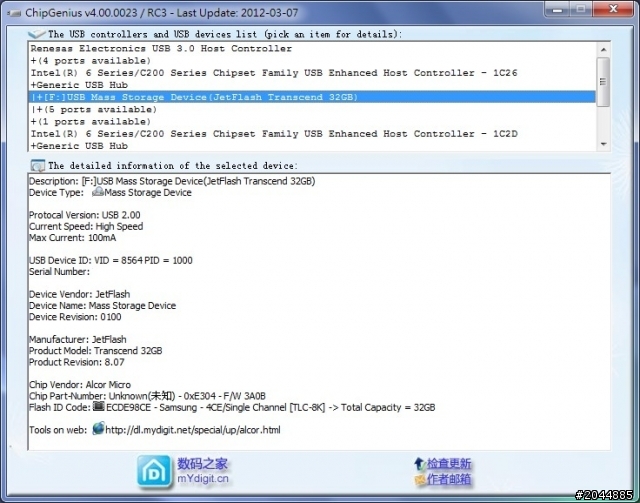640x503 pixels.
Task: Click the USB device list header icon
Action: (x=36, y=34)
